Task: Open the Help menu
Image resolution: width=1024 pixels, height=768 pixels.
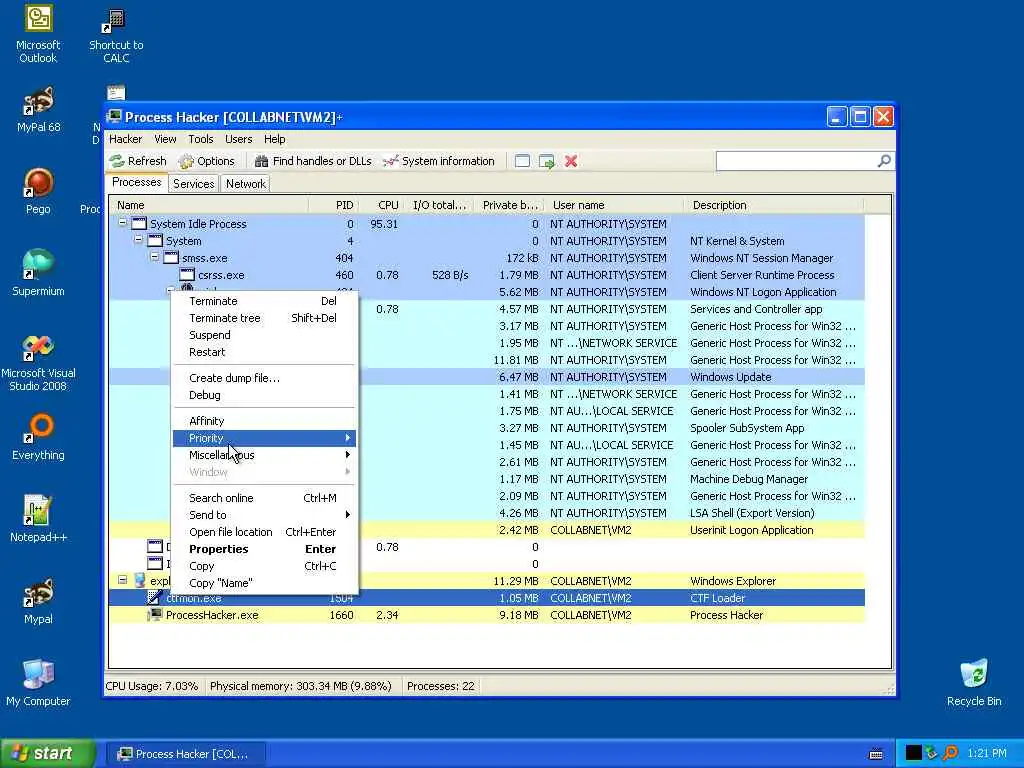Action: (x=274, y=139)
